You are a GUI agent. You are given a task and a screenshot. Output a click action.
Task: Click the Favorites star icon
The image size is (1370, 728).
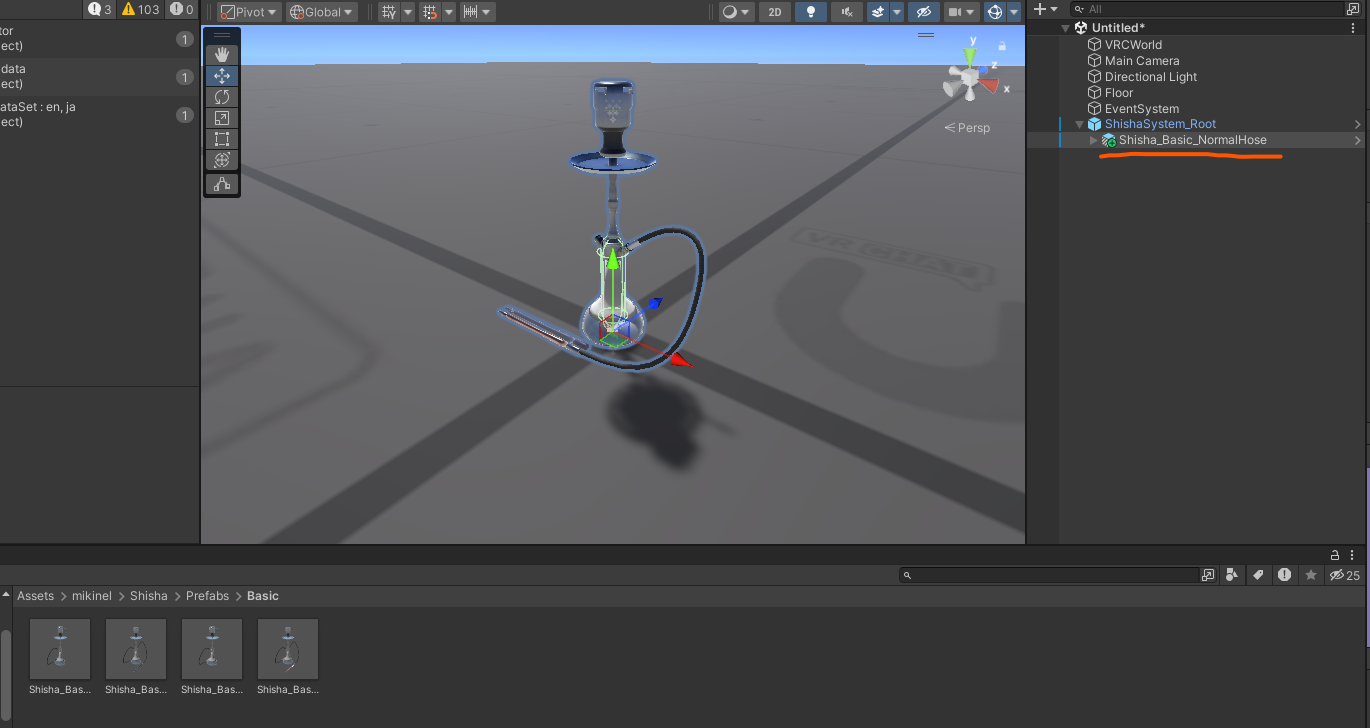pyautogui.click(x=1311, y=575)
